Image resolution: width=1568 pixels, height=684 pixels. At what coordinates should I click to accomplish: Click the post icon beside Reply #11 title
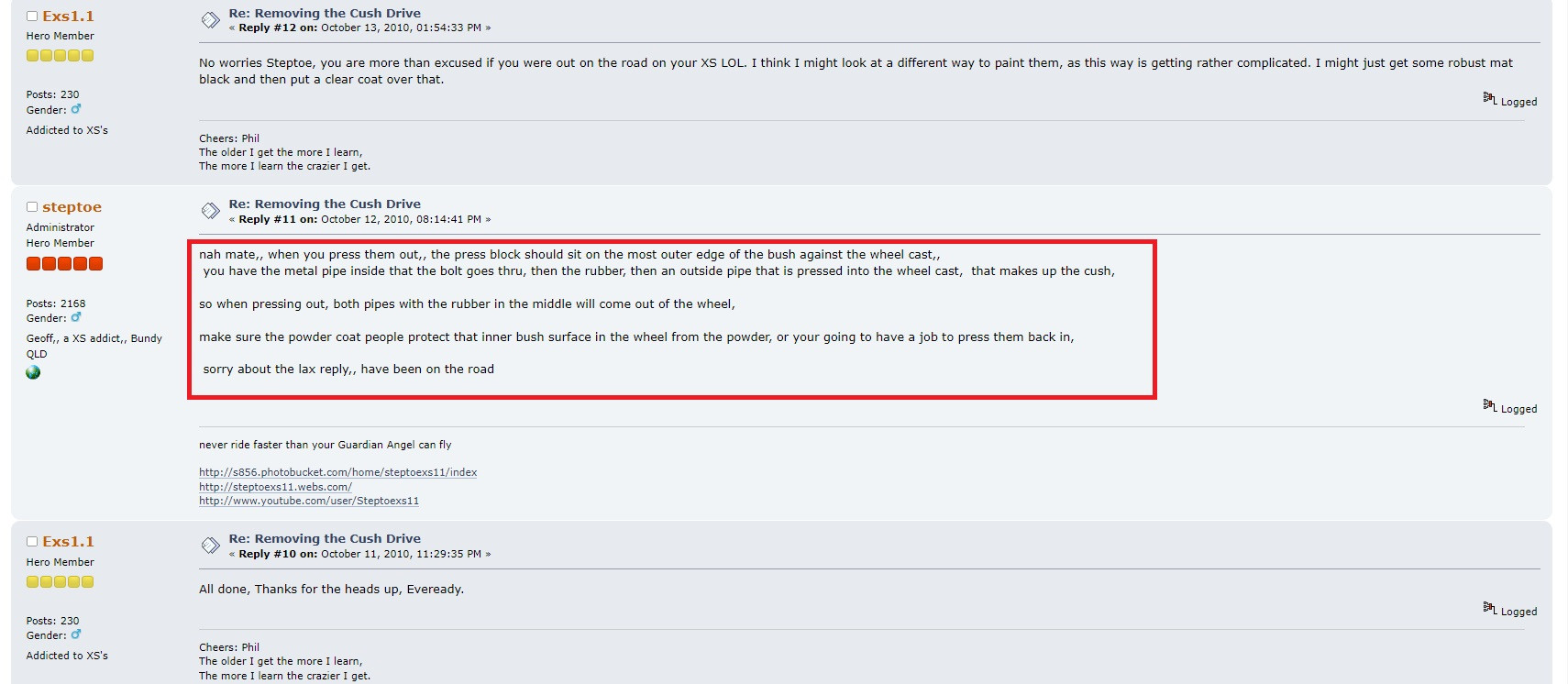tap(210, 211)
